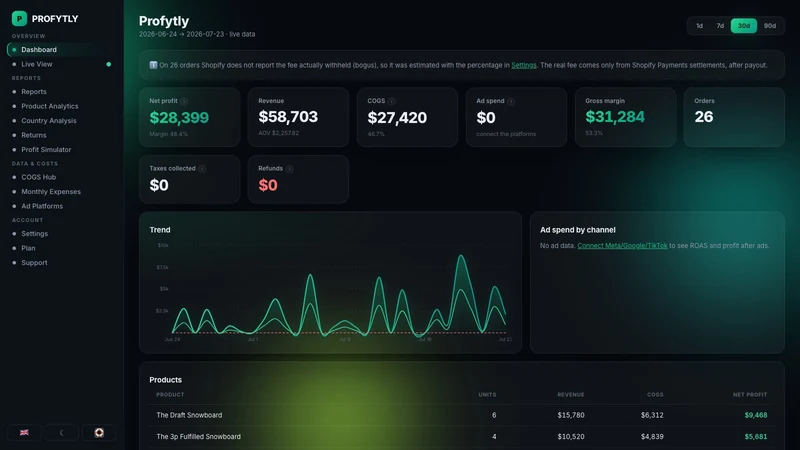Open the Plan page
This screenshot has width=800, height=450.
(x=61, y=248)
